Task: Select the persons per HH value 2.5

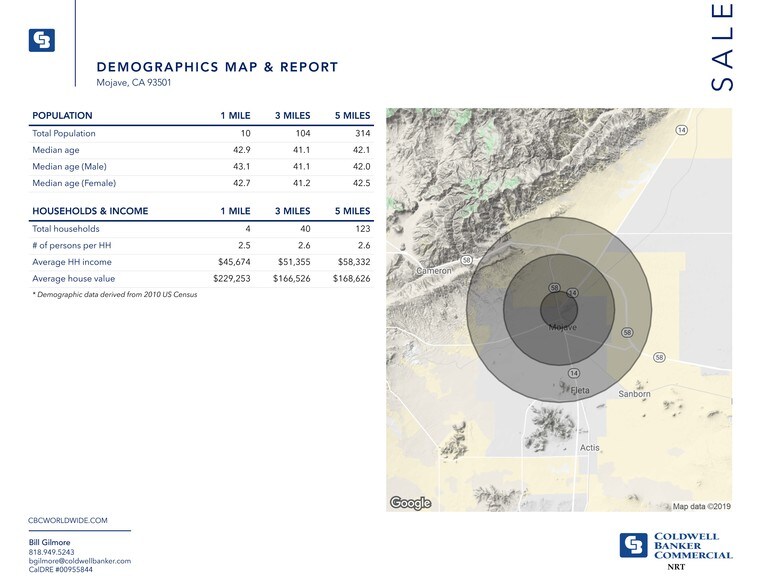Action: click(244, 245)
